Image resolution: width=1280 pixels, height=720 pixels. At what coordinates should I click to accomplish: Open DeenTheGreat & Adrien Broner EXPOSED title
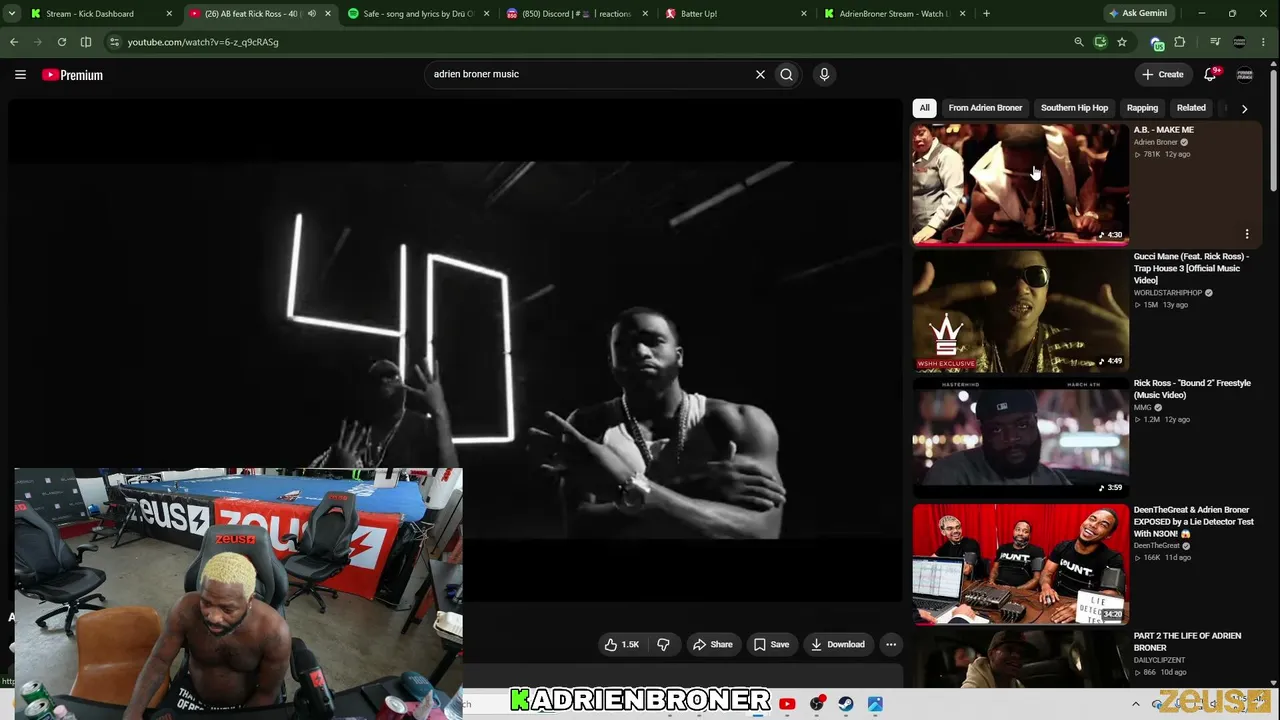(1193, 522)
